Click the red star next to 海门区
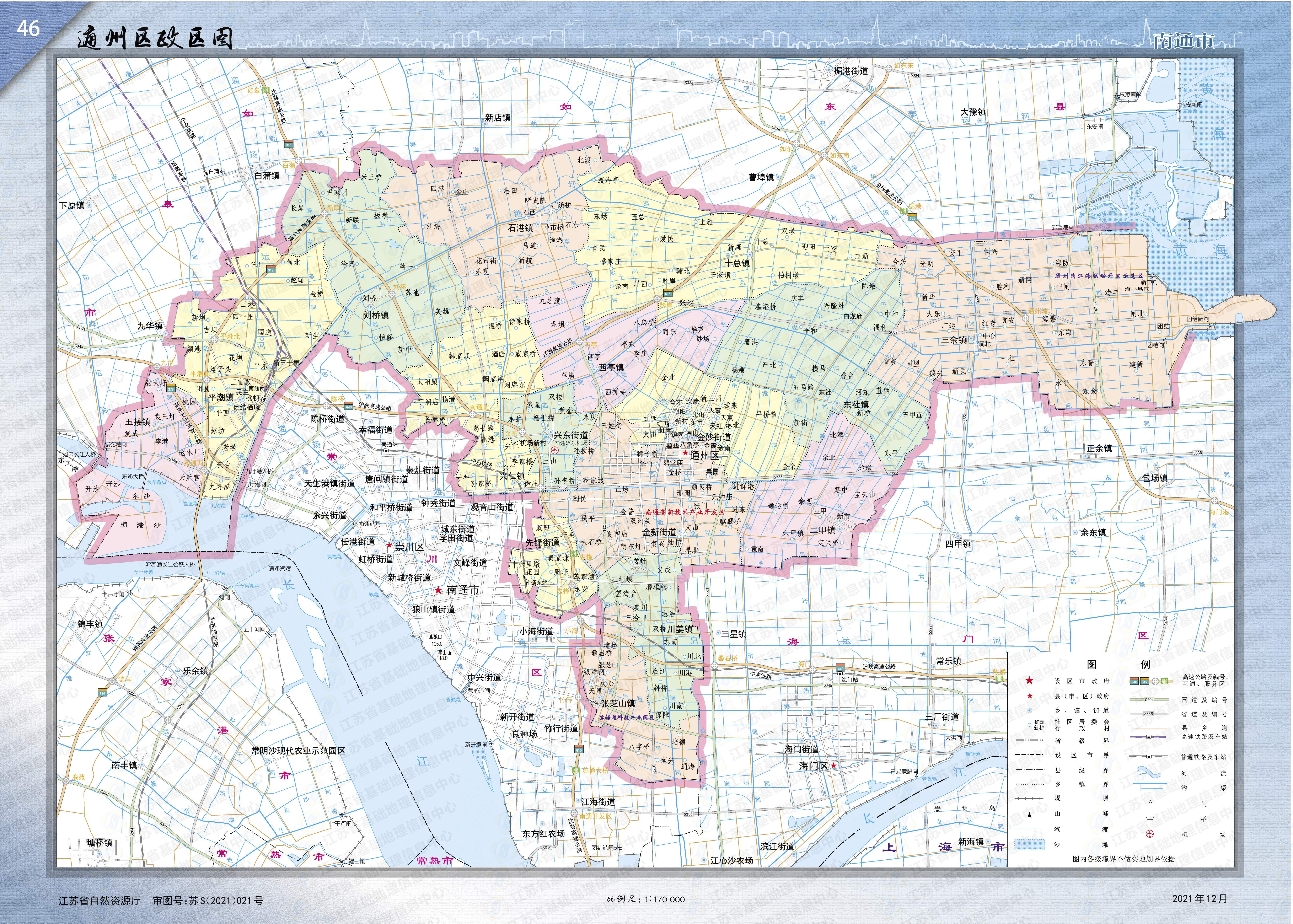Viewport: 1293px width, 924px height. pyautogui.click(x=833, y=766)
